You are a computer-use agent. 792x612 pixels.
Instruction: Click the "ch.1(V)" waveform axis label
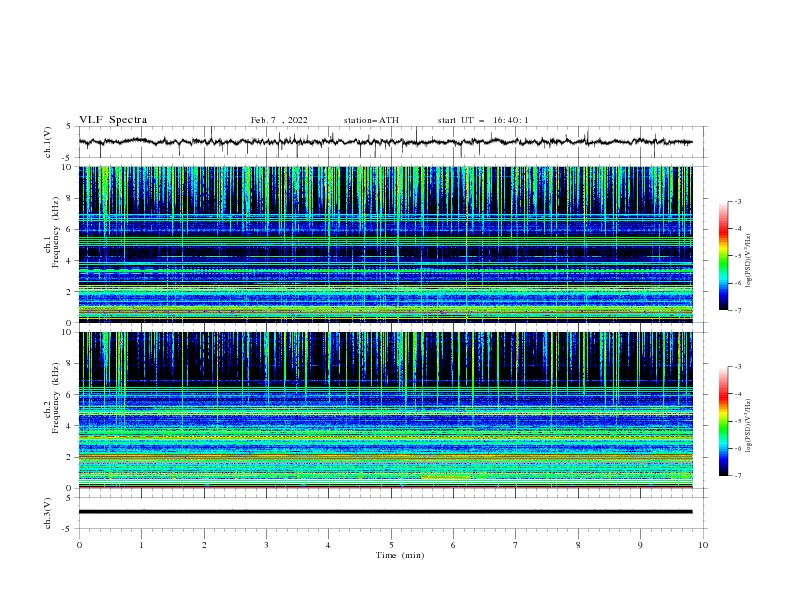(48, 142)
